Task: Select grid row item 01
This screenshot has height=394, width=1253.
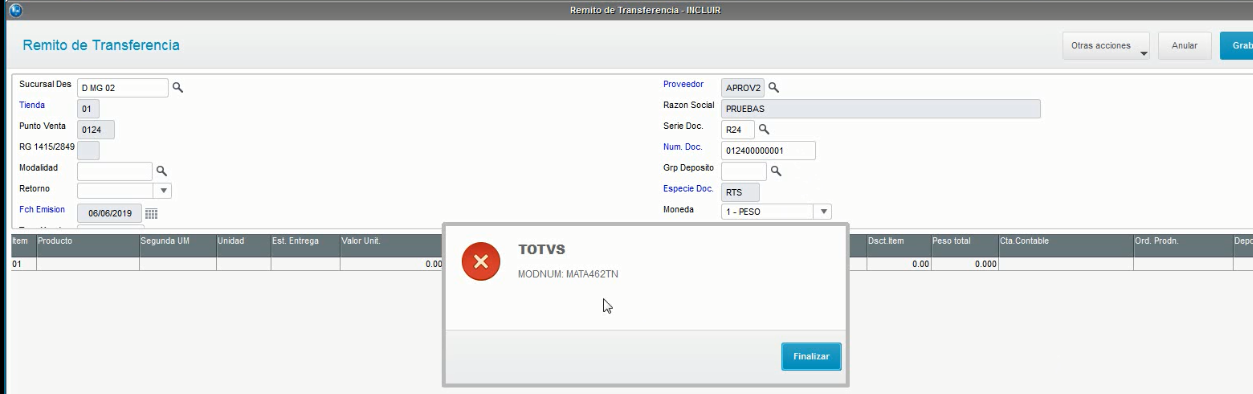Action: click(23, 264)
